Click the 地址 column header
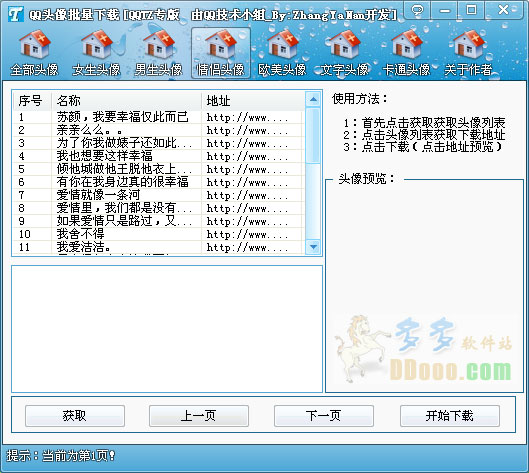 tap(253, 101)
